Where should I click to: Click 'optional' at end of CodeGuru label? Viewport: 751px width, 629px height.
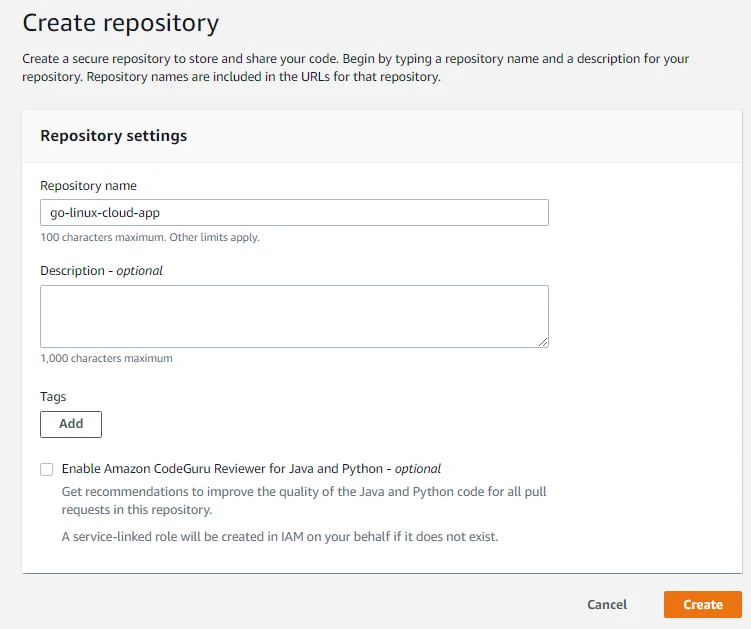417,468
